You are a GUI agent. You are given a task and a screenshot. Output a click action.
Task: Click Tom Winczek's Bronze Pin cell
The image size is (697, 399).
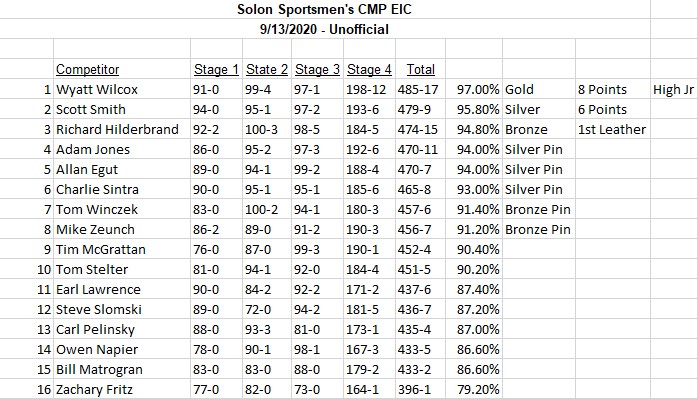click(x=538, y=209)
